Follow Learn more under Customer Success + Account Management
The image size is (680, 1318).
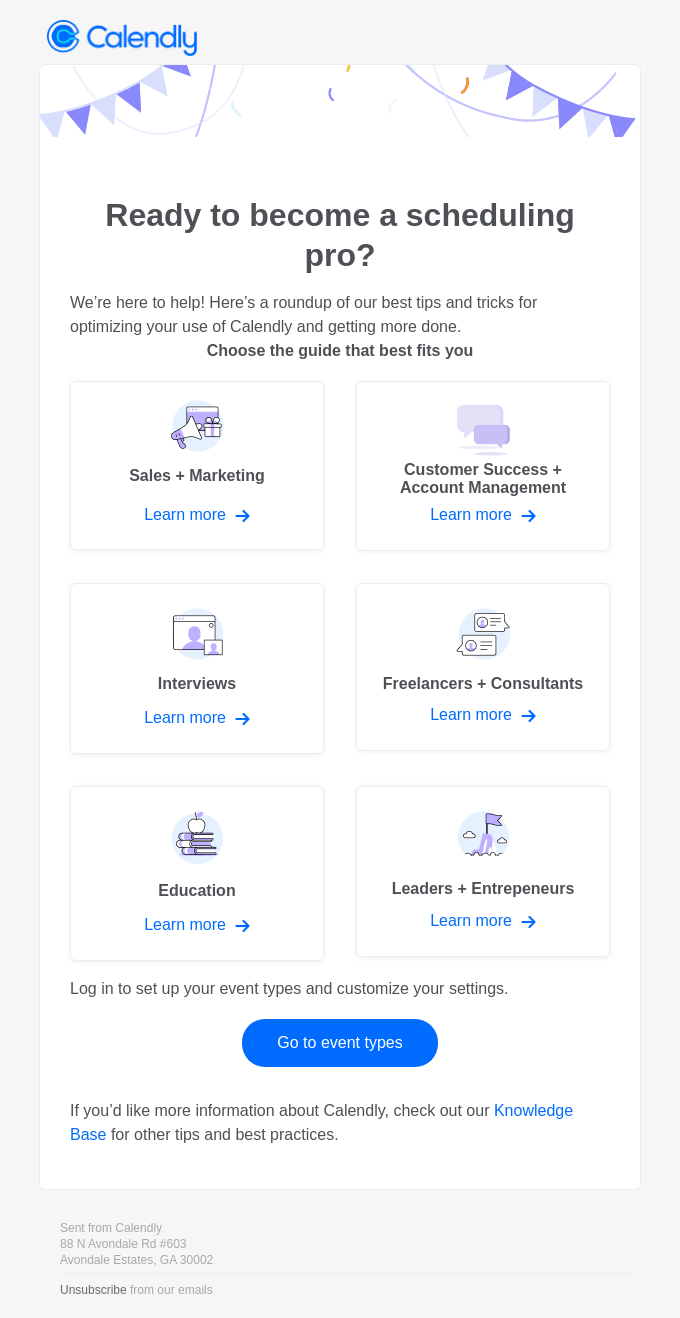tap(471, 514)
